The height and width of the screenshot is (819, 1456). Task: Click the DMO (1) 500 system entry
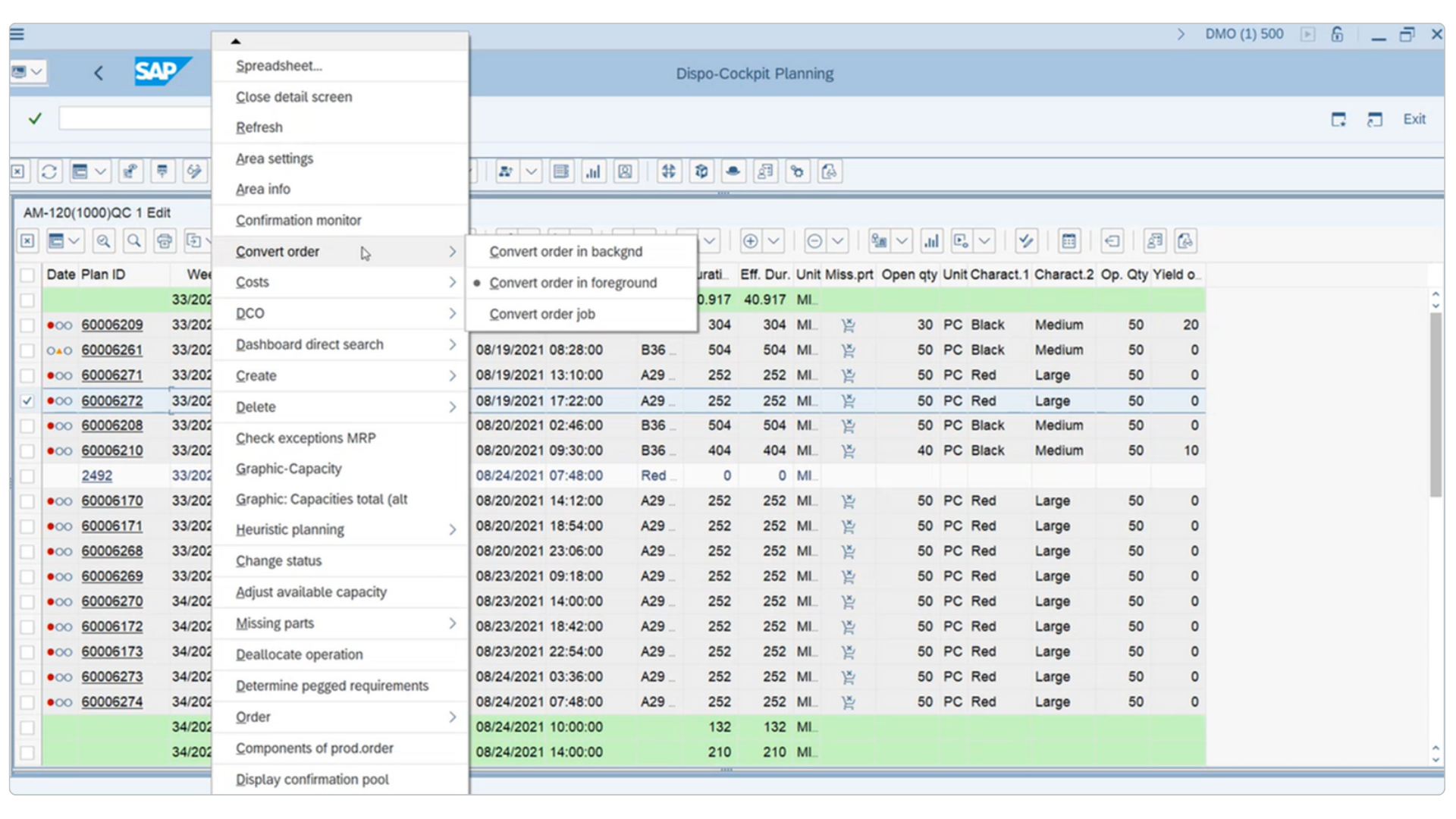pyautogui.click(x=1244, y=34)
